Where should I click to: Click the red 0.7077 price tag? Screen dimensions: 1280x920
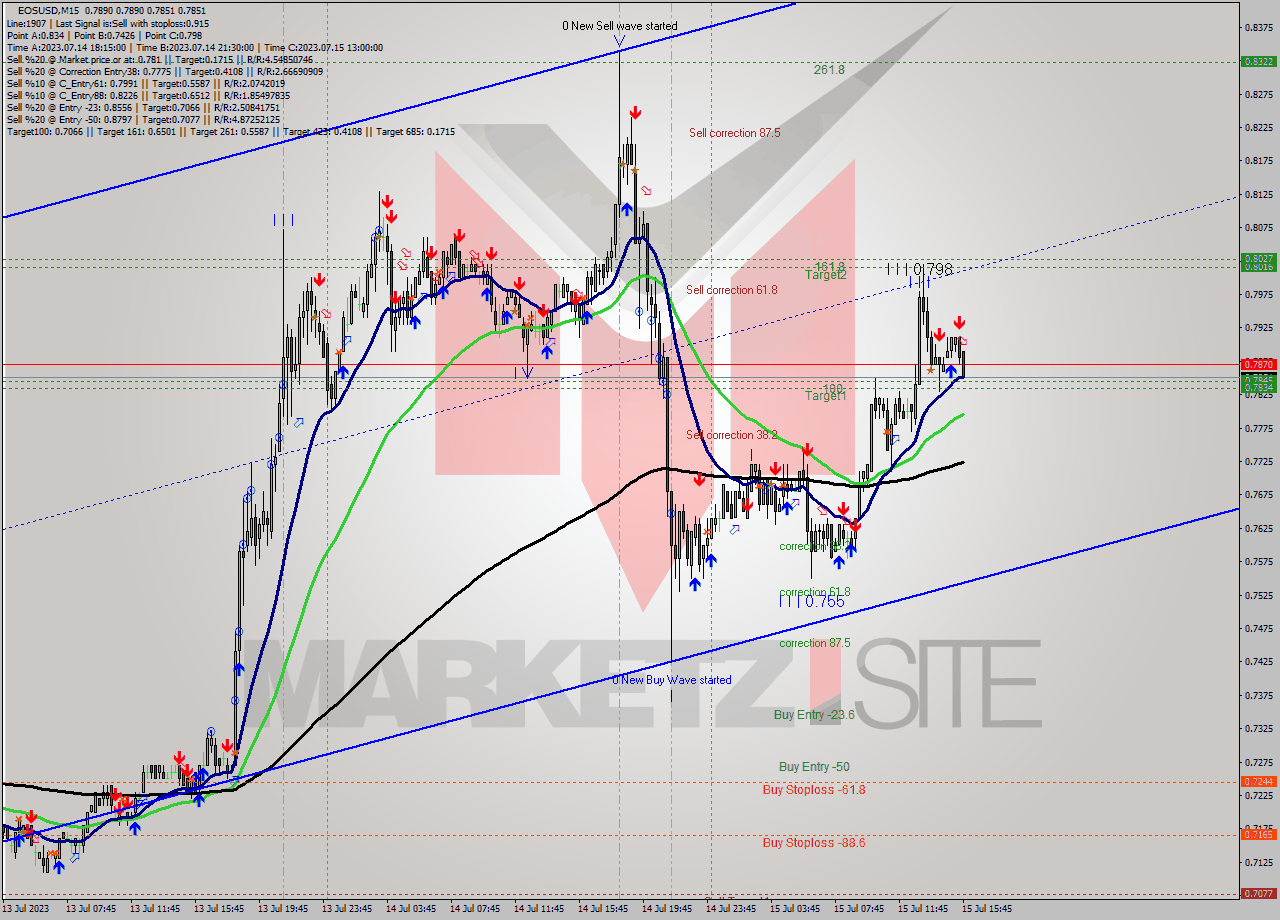point(1257,893)
